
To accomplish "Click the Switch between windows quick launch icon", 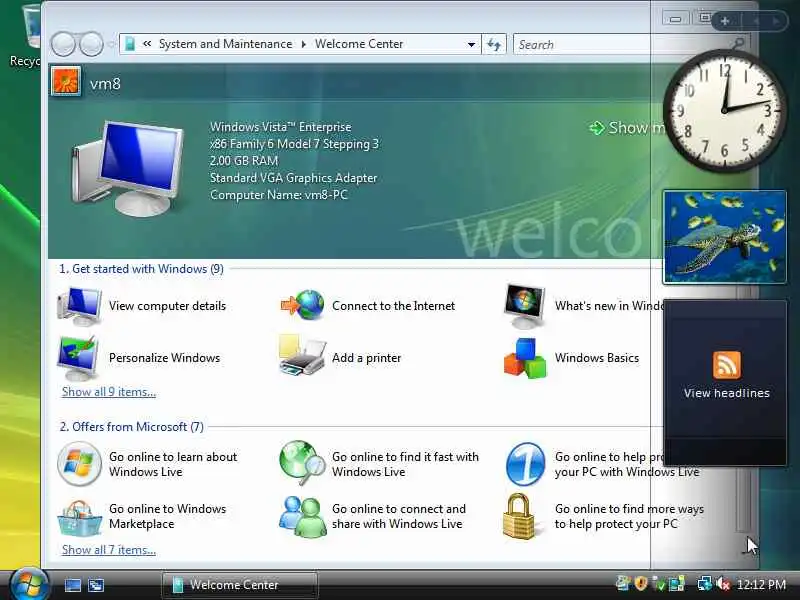I will click(x=96, y=585).
